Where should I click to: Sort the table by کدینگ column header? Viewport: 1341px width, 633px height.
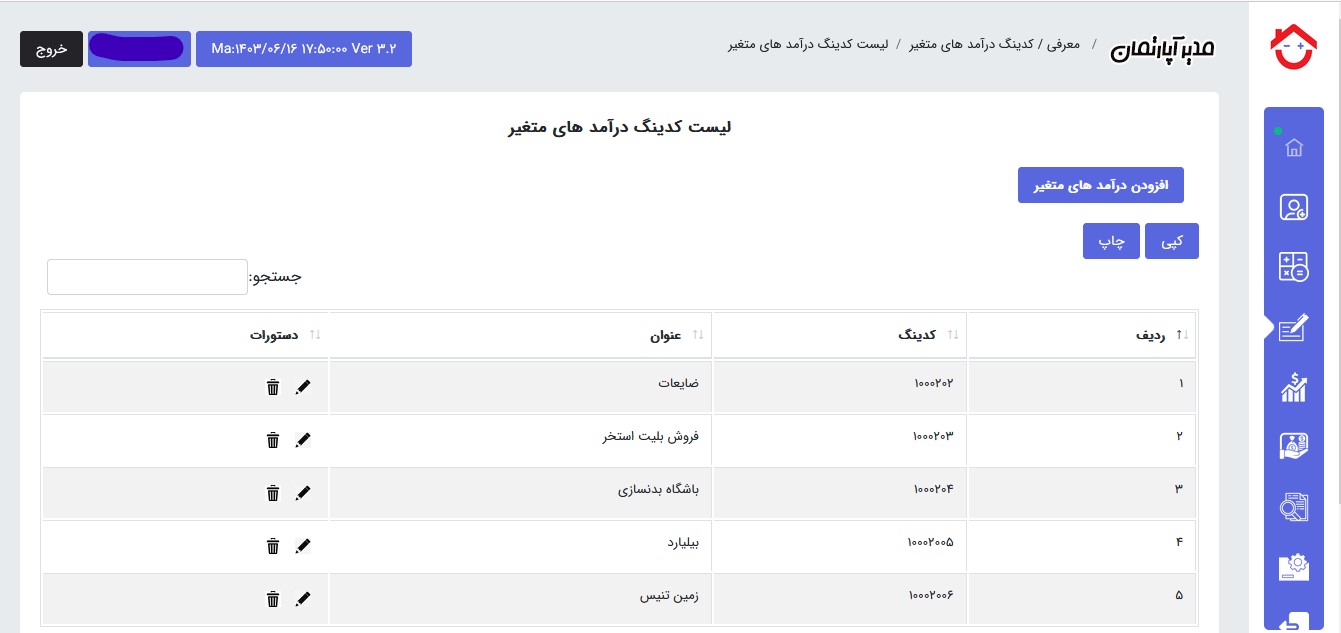916,336
